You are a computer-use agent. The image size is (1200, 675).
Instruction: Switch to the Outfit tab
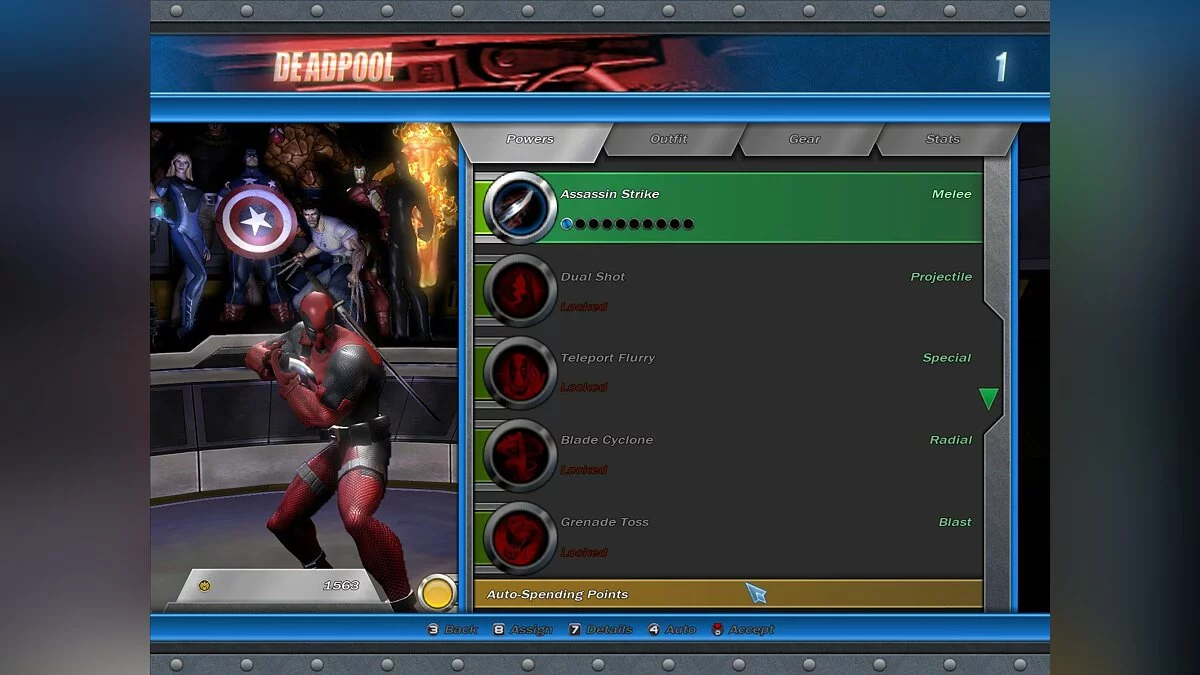(669, 139)
